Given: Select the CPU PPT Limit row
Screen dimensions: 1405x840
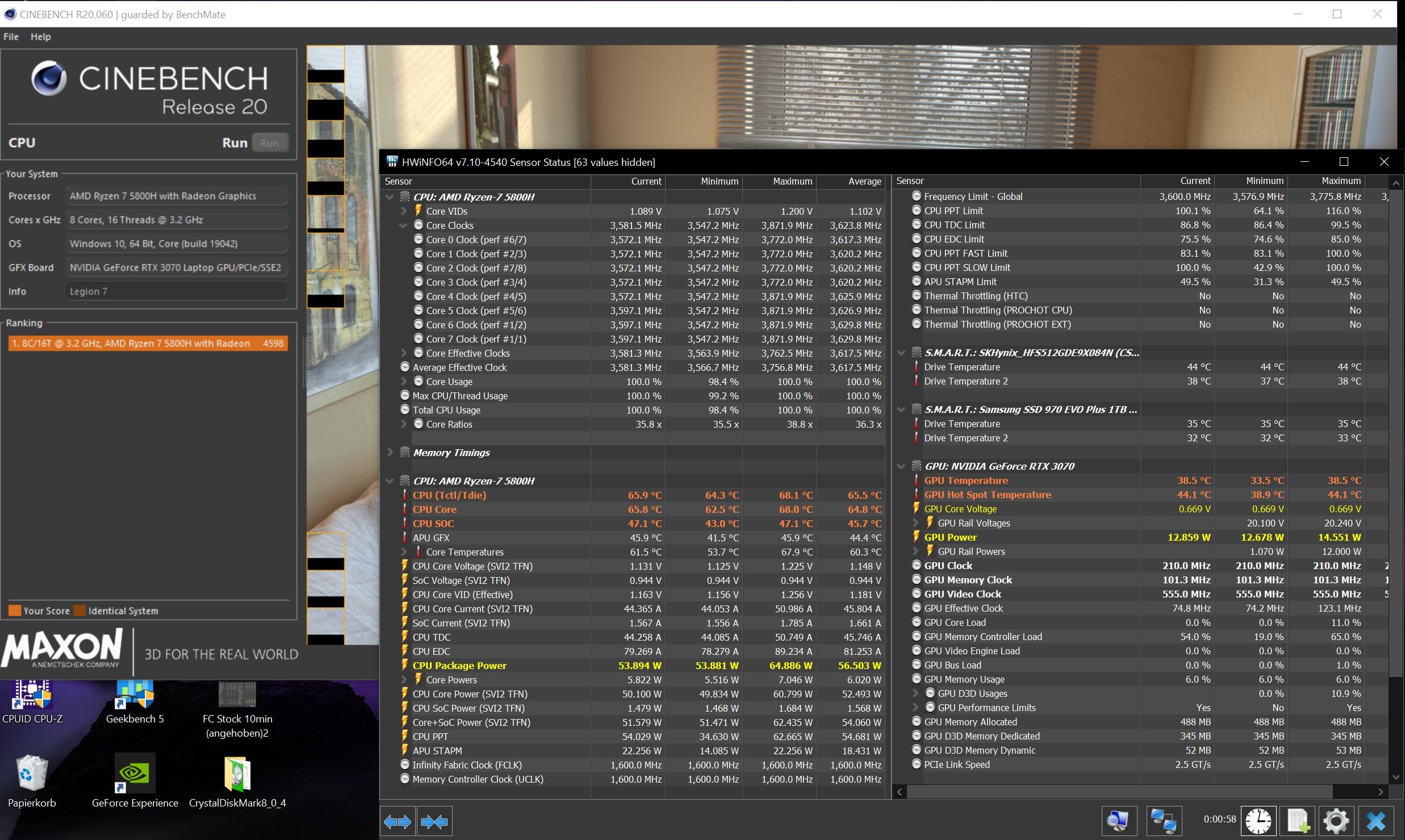Looking at the screenshot, I should click(x=1140, y=210).
